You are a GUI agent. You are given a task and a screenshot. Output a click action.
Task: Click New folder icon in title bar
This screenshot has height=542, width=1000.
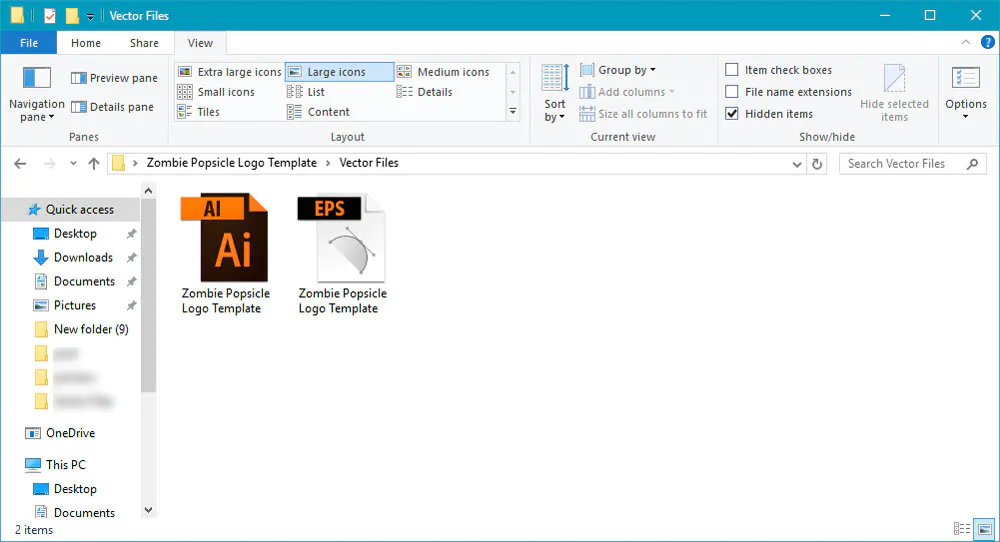(x=72, y=15)
